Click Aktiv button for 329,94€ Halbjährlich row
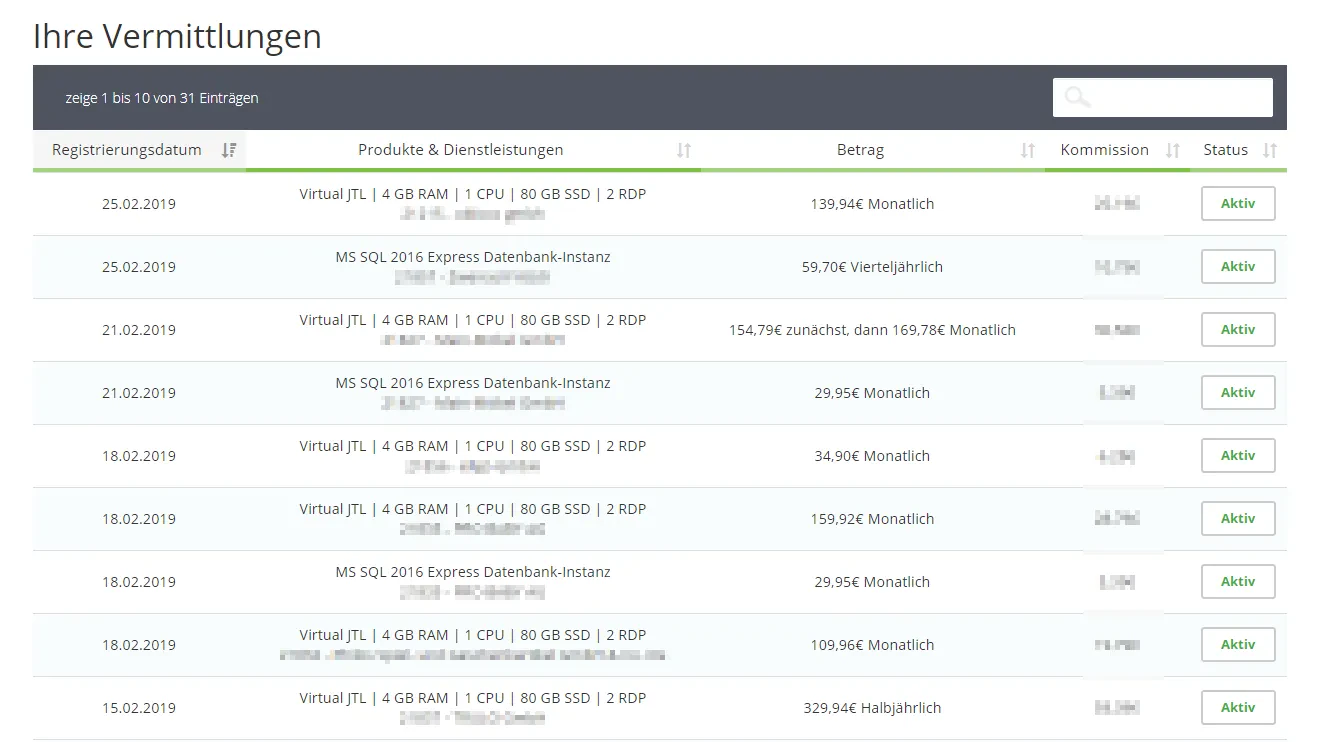 [1238, 708]
